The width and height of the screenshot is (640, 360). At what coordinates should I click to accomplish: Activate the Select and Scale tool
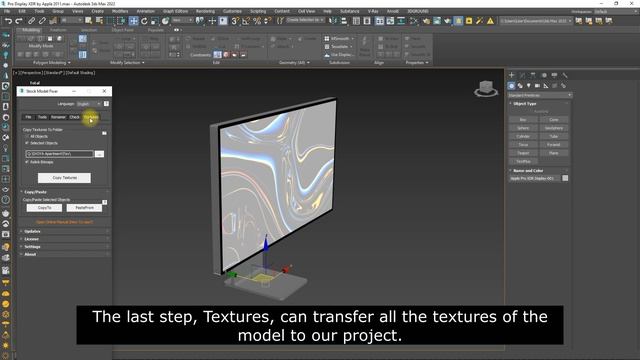(x=155, y=21)
